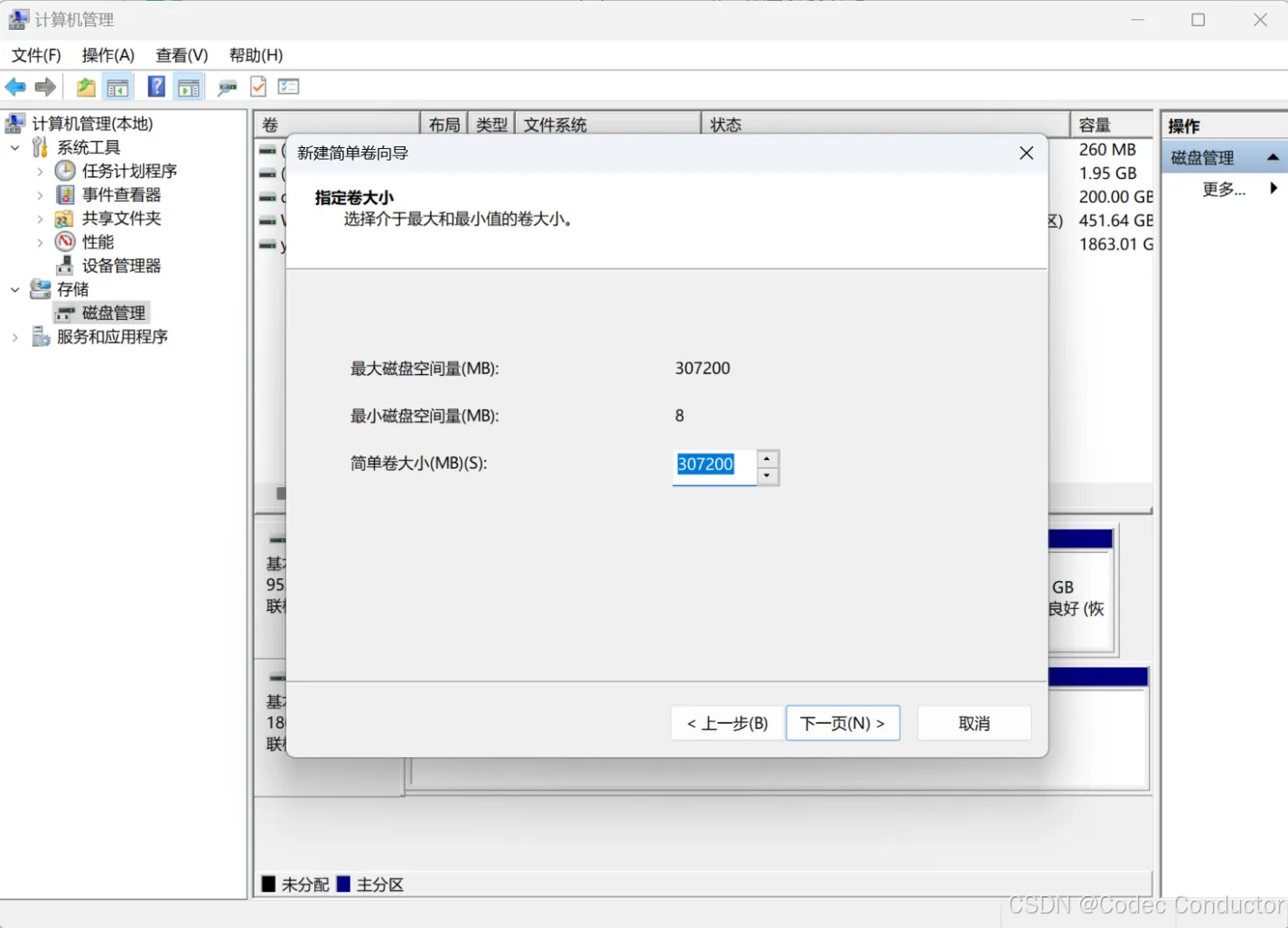This screenshot has width=1288, height=928.
Task: Decrease volume size with down spinner arrow
Action: tap(767, 476)
